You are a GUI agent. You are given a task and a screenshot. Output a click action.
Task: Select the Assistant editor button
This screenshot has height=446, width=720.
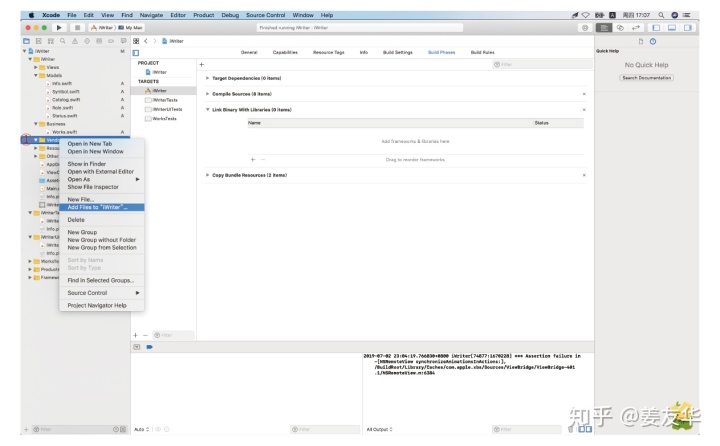pos(620,28)
